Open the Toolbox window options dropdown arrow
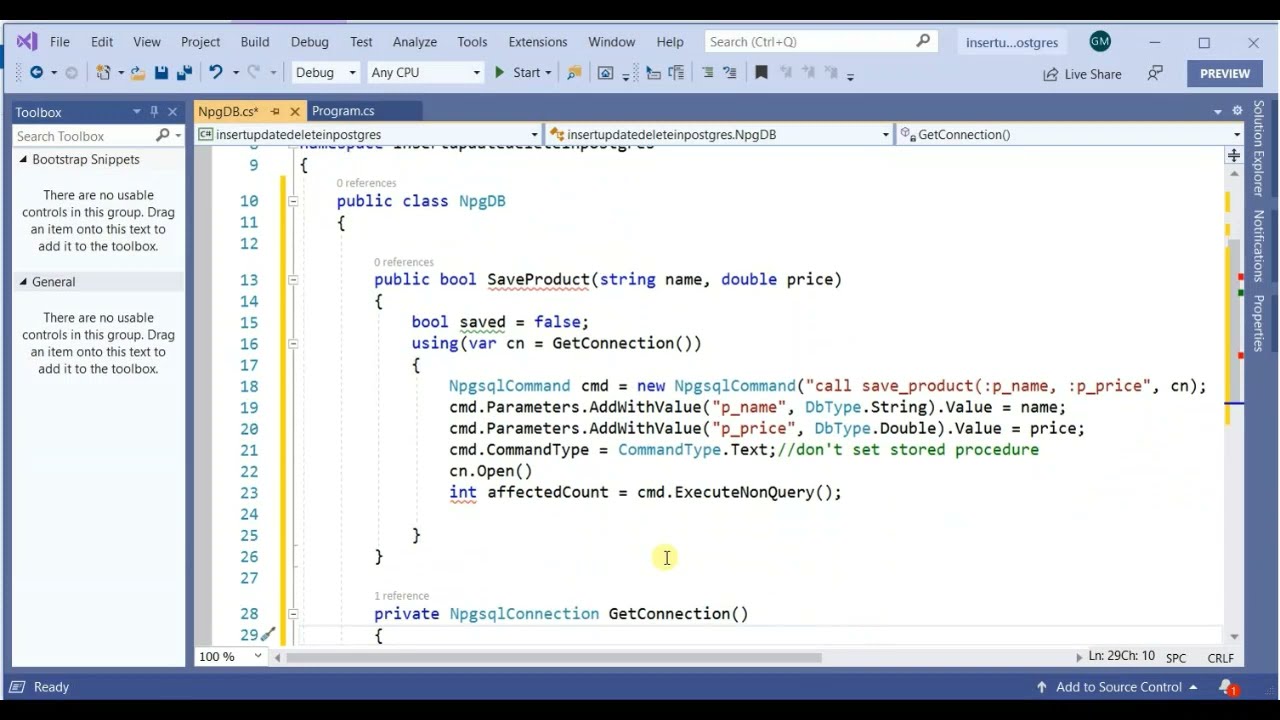Viewport: 1280px width, 720px height. (136, 112)
